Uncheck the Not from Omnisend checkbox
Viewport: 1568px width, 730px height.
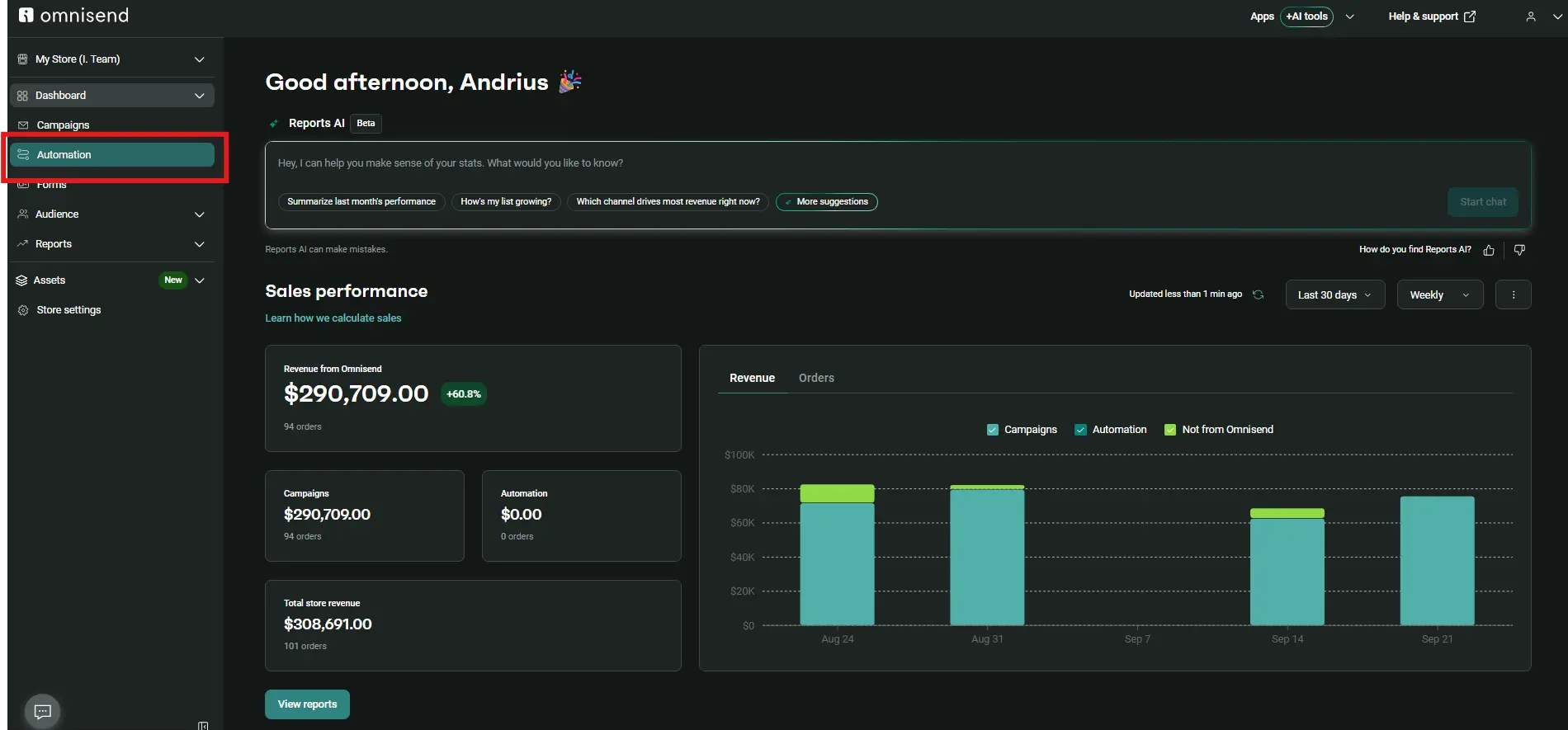[x=1169, y=430]
